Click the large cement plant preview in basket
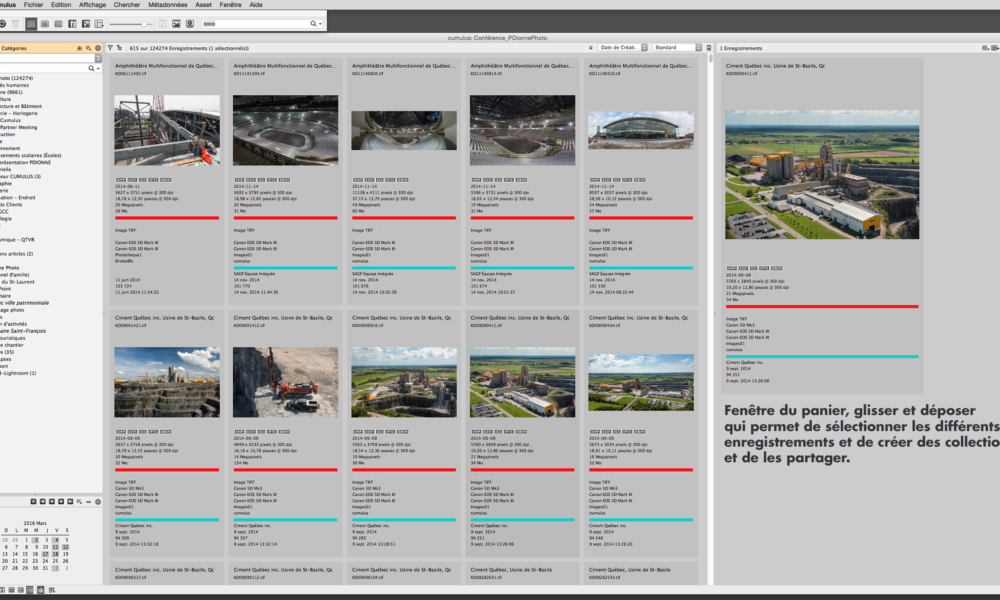This screenshot has height=600, width=1000. [822, 174]
